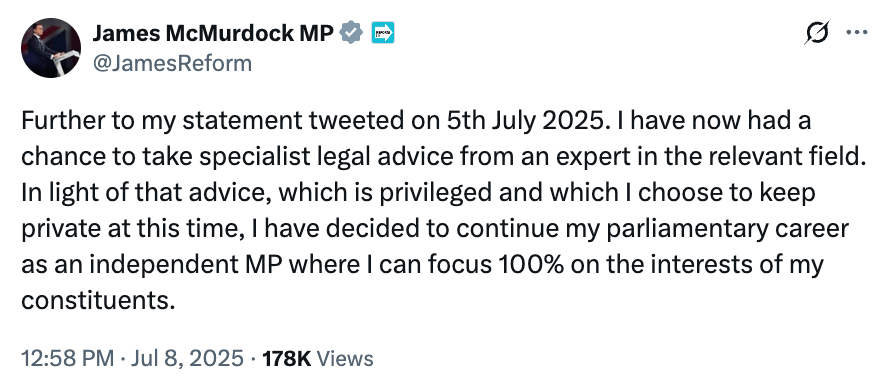Click the 178K view count number
892x382 pixels.
(x=286, y=359)
